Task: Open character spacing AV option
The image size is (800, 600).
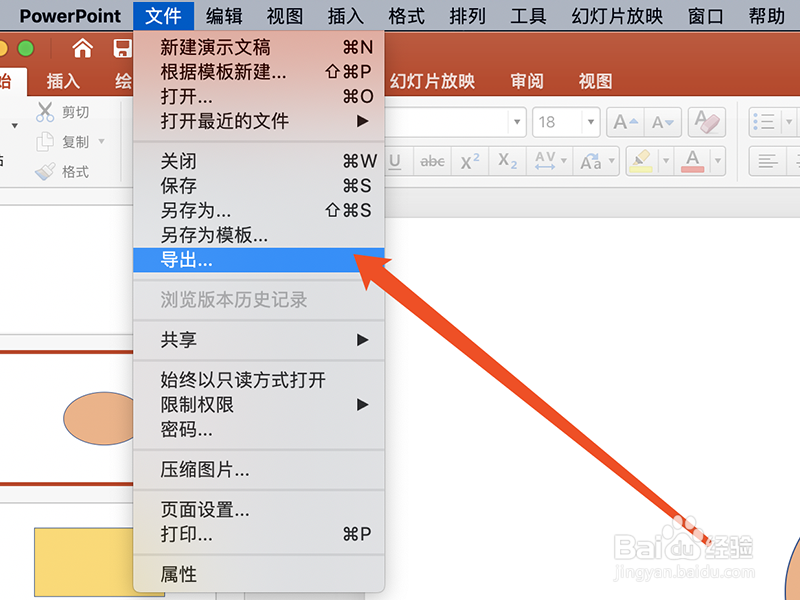Action: (545, 161)
